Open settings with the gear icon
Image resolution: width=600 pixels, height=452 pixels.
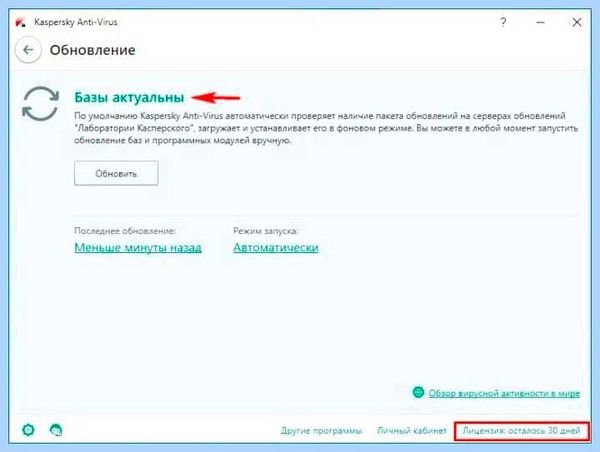click(x=28, y=430)
